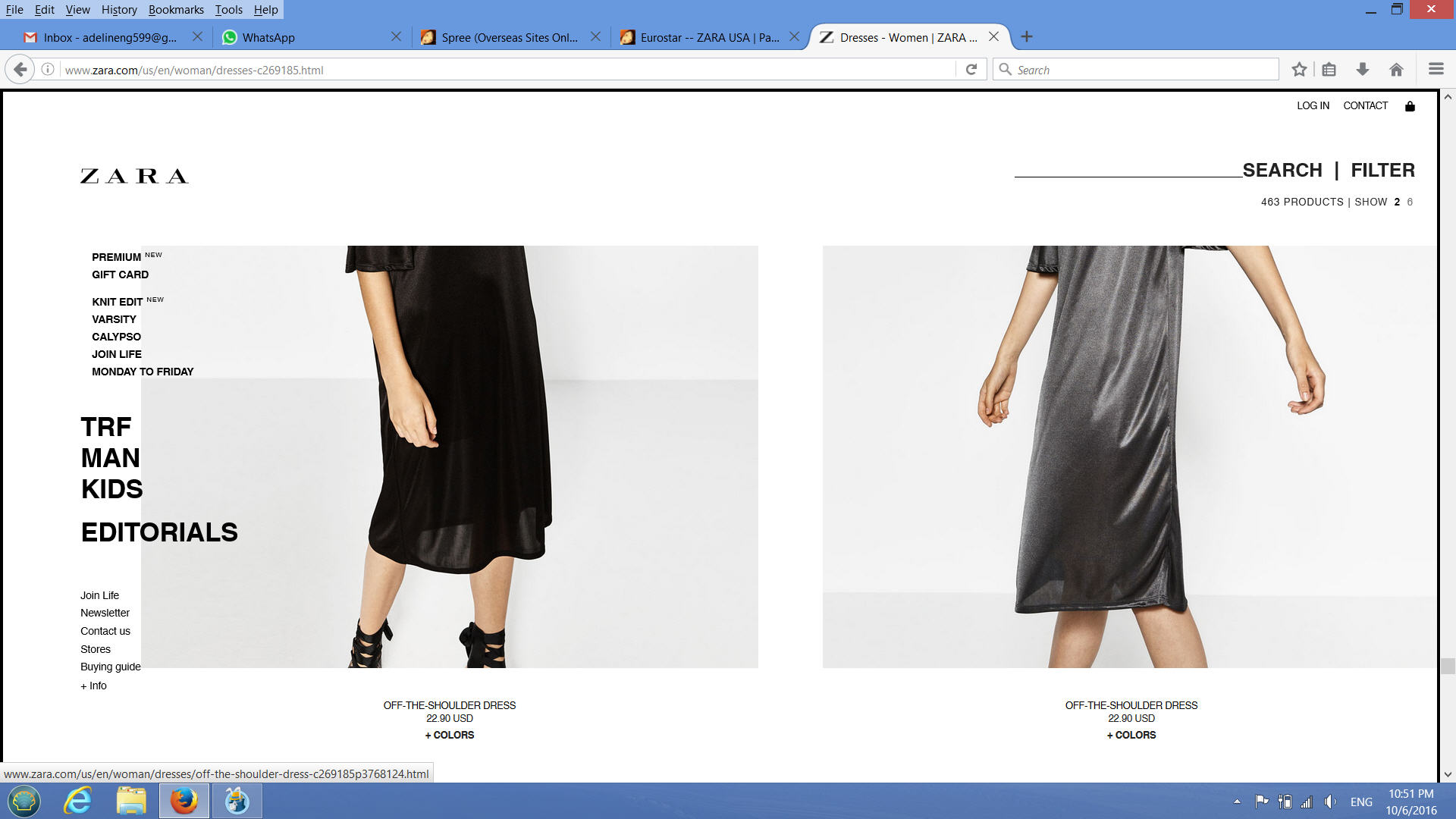Bookmark this page with the star icon
The height and width of the screenshot is (819, 1456).
click(x=1299, y=70)
